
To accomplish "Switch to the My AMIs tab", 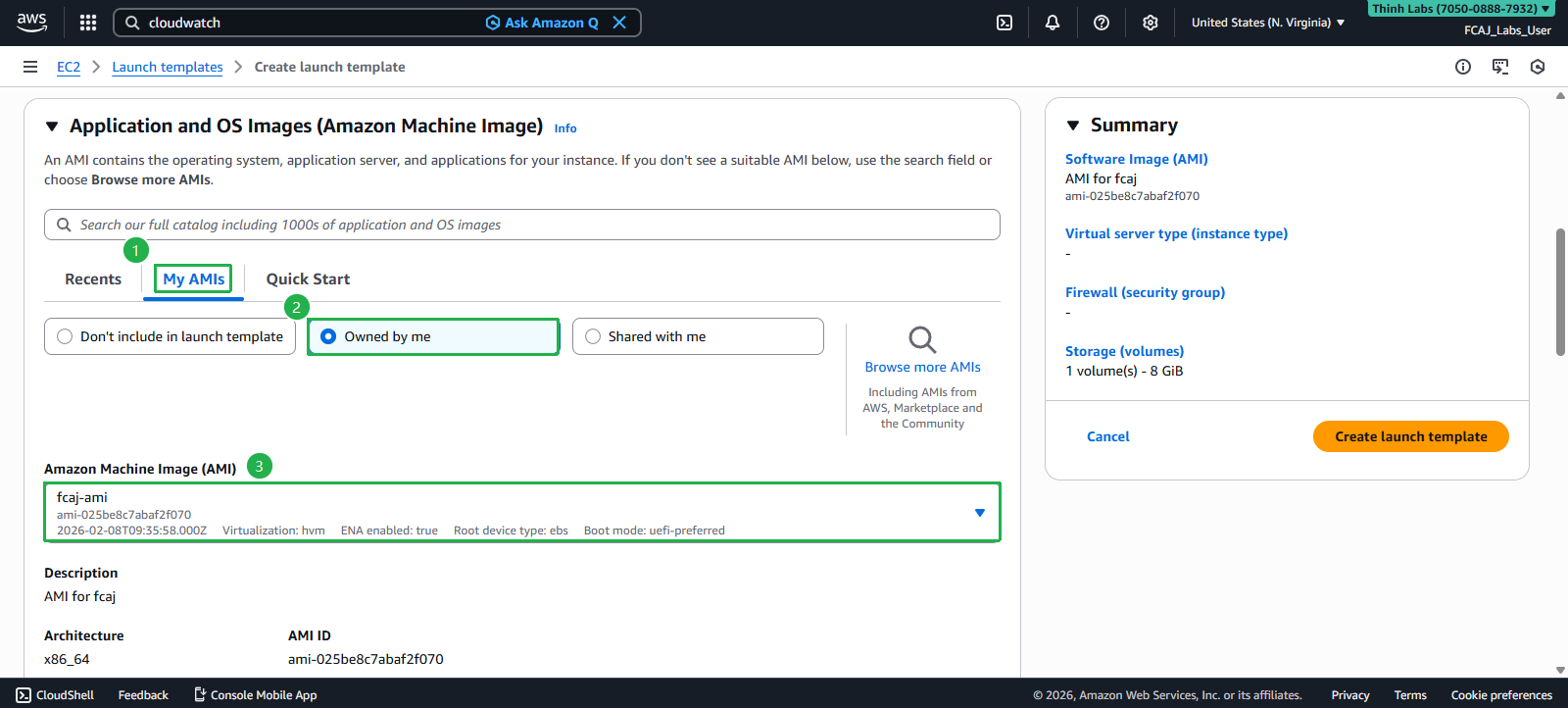I will point(194,279).
